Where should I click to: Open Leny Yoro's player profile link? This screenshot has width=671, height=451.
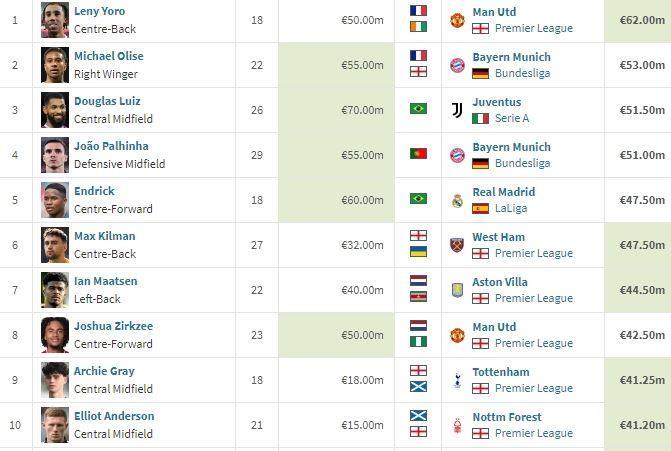100,11
